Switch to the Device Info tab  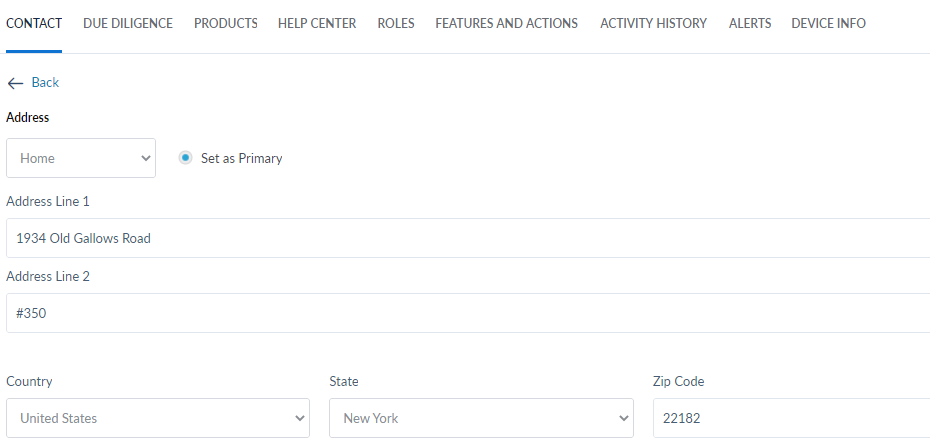[x=828, y=23]
